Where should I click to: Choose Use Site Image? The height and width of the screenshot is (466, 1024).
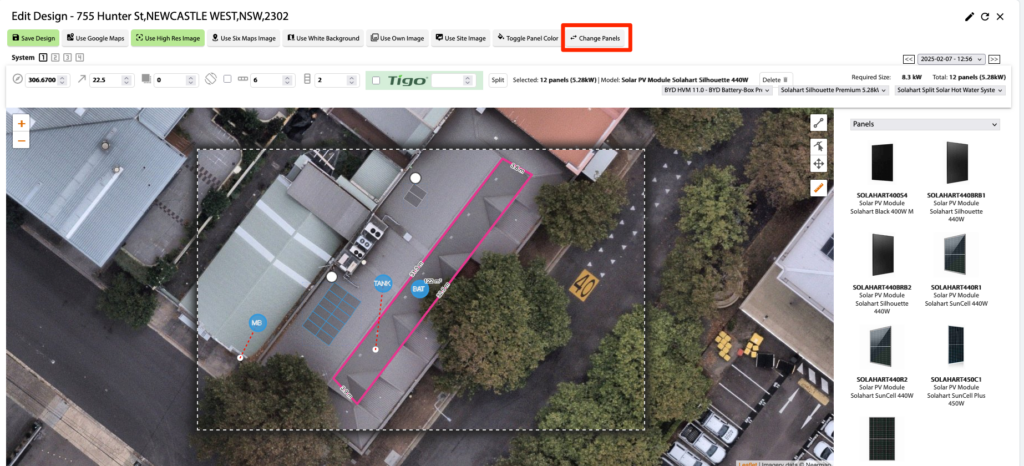tap(461, 39)
